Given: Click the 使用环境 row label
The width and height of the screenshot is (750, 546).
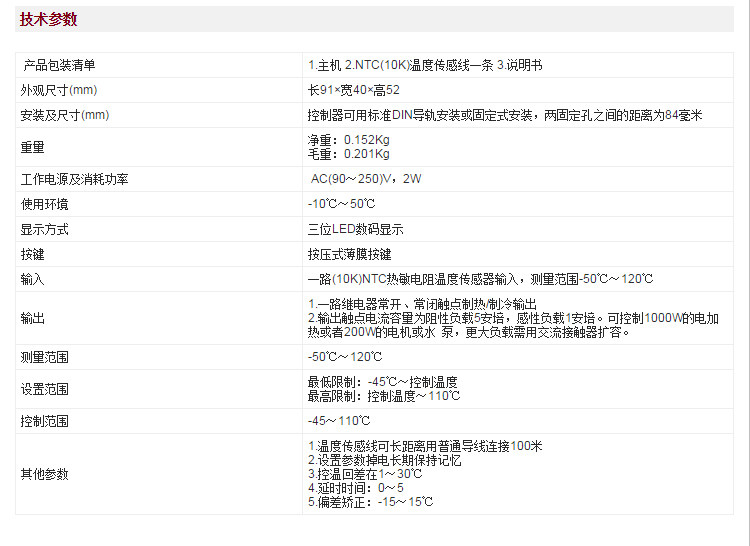Looking at the screenshot, I should coord(45,204).
